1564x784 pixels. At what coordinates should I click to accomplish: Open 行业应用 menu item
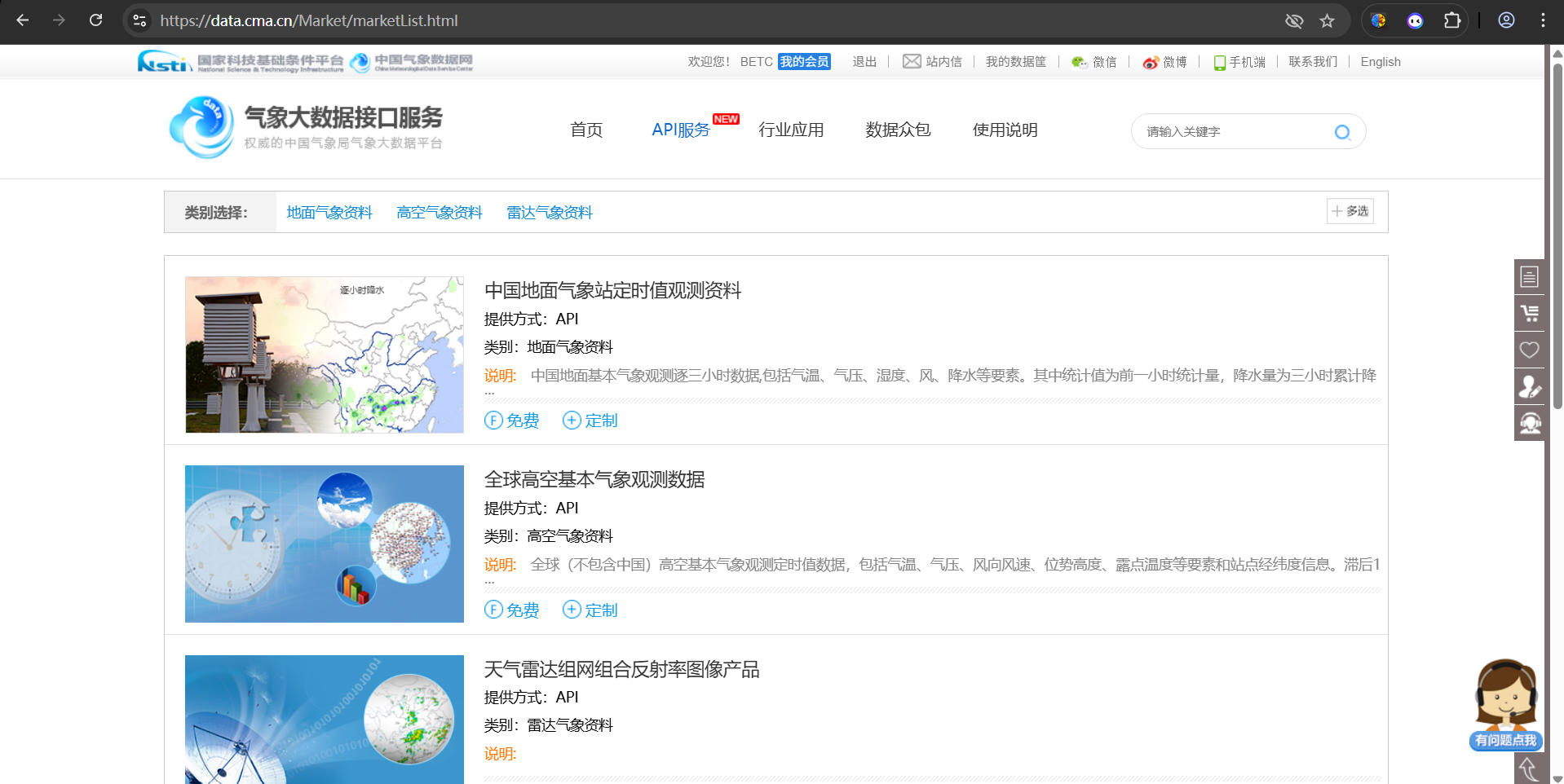click(791, 130)
